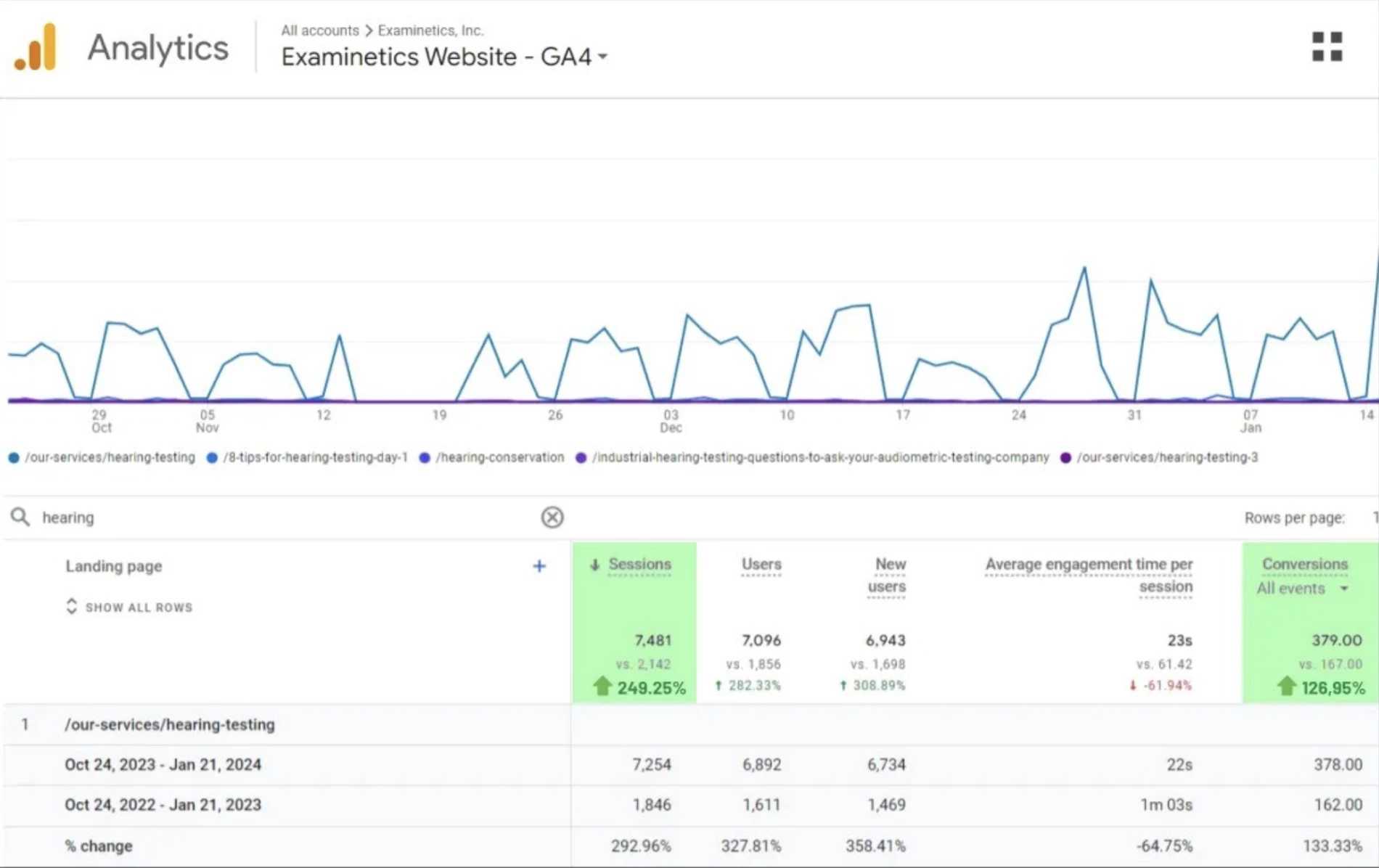Sort by Average engagement time per session
This screenshot has width=1379, height=868.
pyautogui.click(x=1089, y=575)
